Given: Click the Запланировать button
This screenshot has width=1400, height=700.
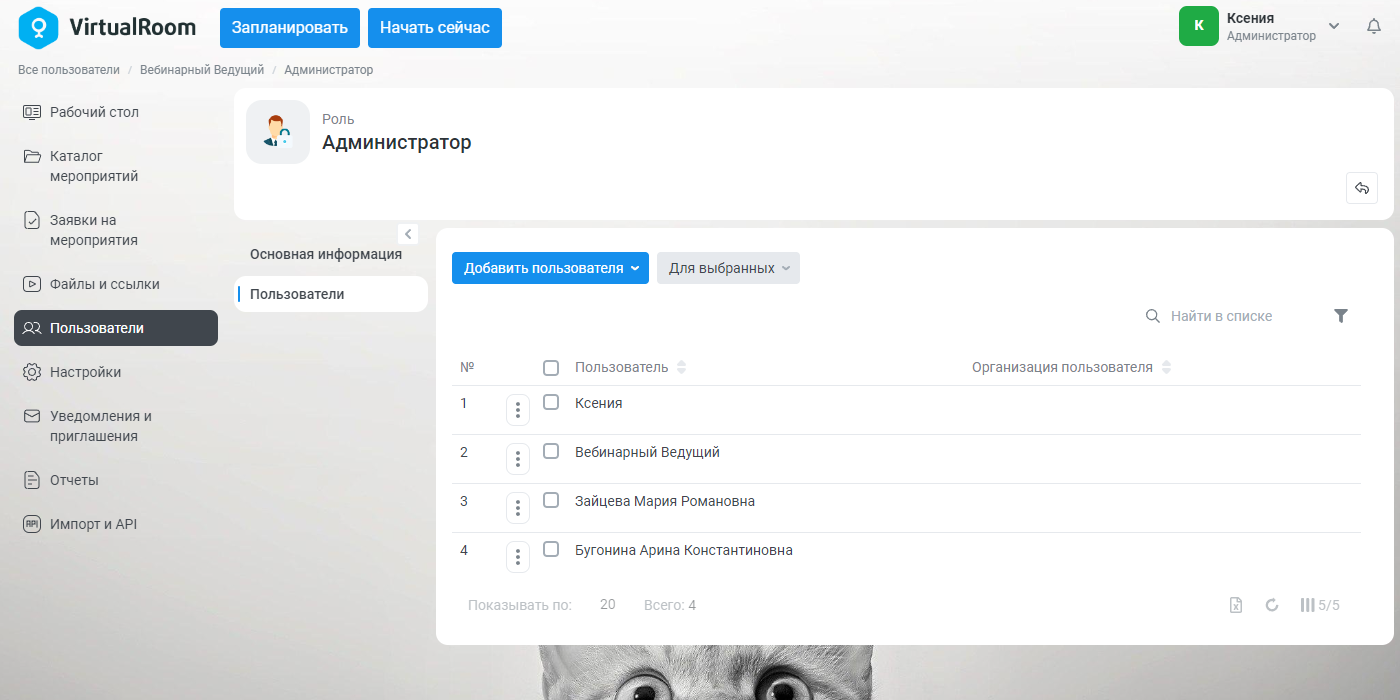Looking at the screenshot, I should click(290, 28).
